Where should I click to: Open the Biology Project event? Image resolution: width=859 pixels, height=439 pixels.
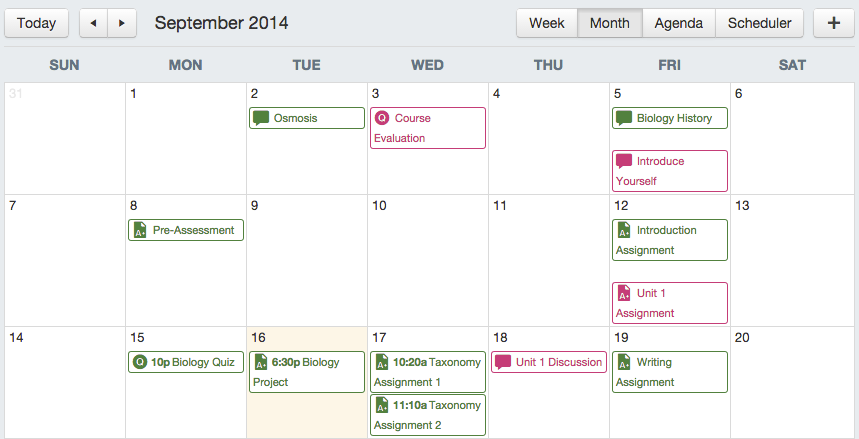click(x=306, y=371)
